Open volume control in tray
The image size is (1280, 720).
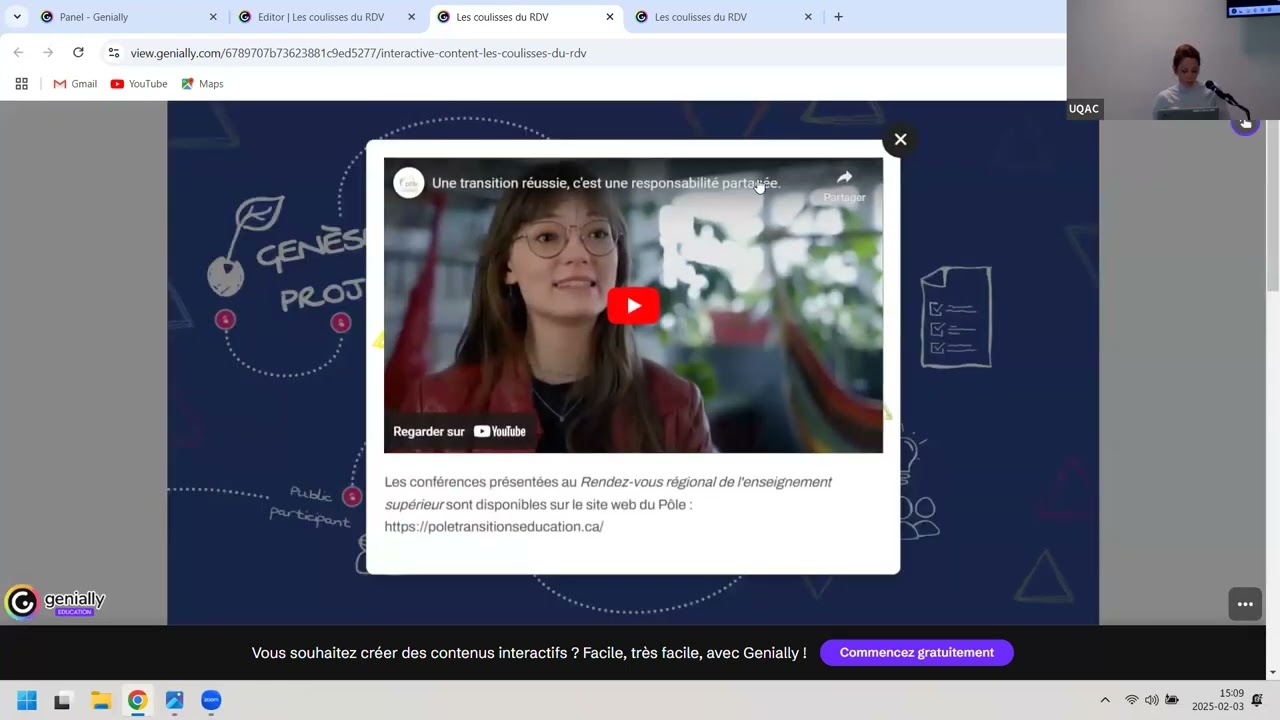pos(1152,700)
